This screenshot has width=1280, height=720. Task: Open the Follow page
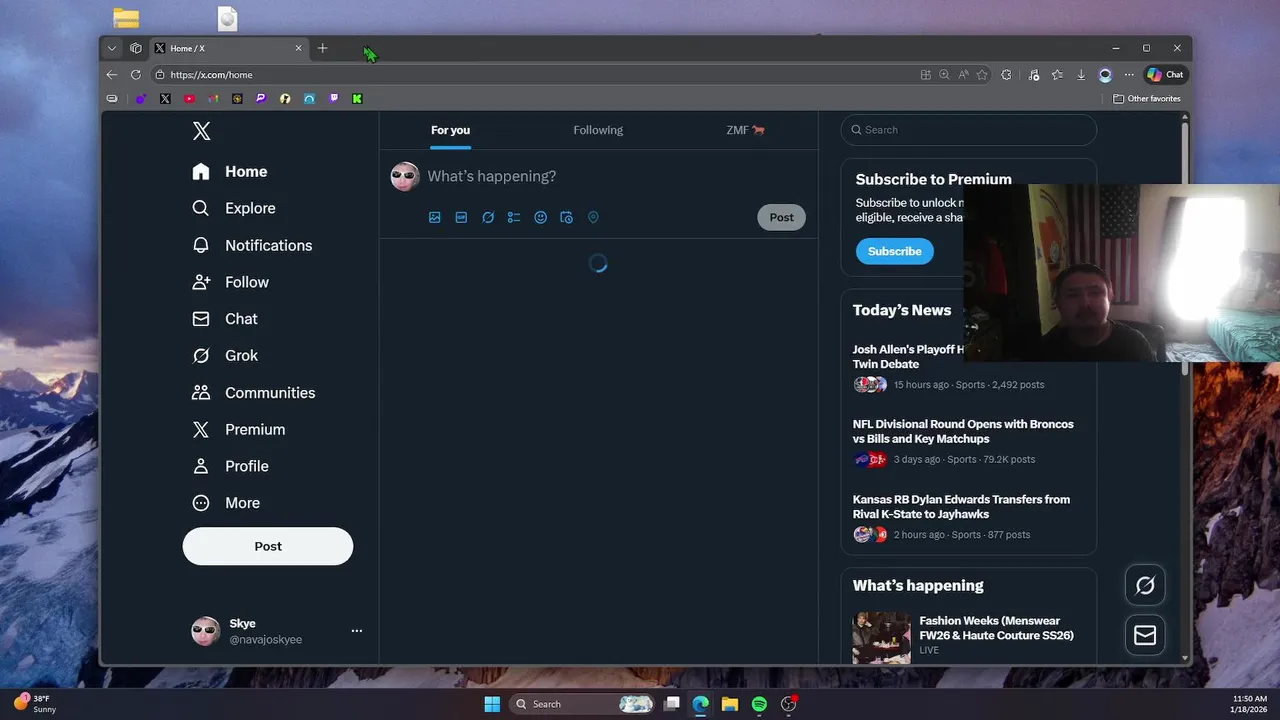[231, 282]
